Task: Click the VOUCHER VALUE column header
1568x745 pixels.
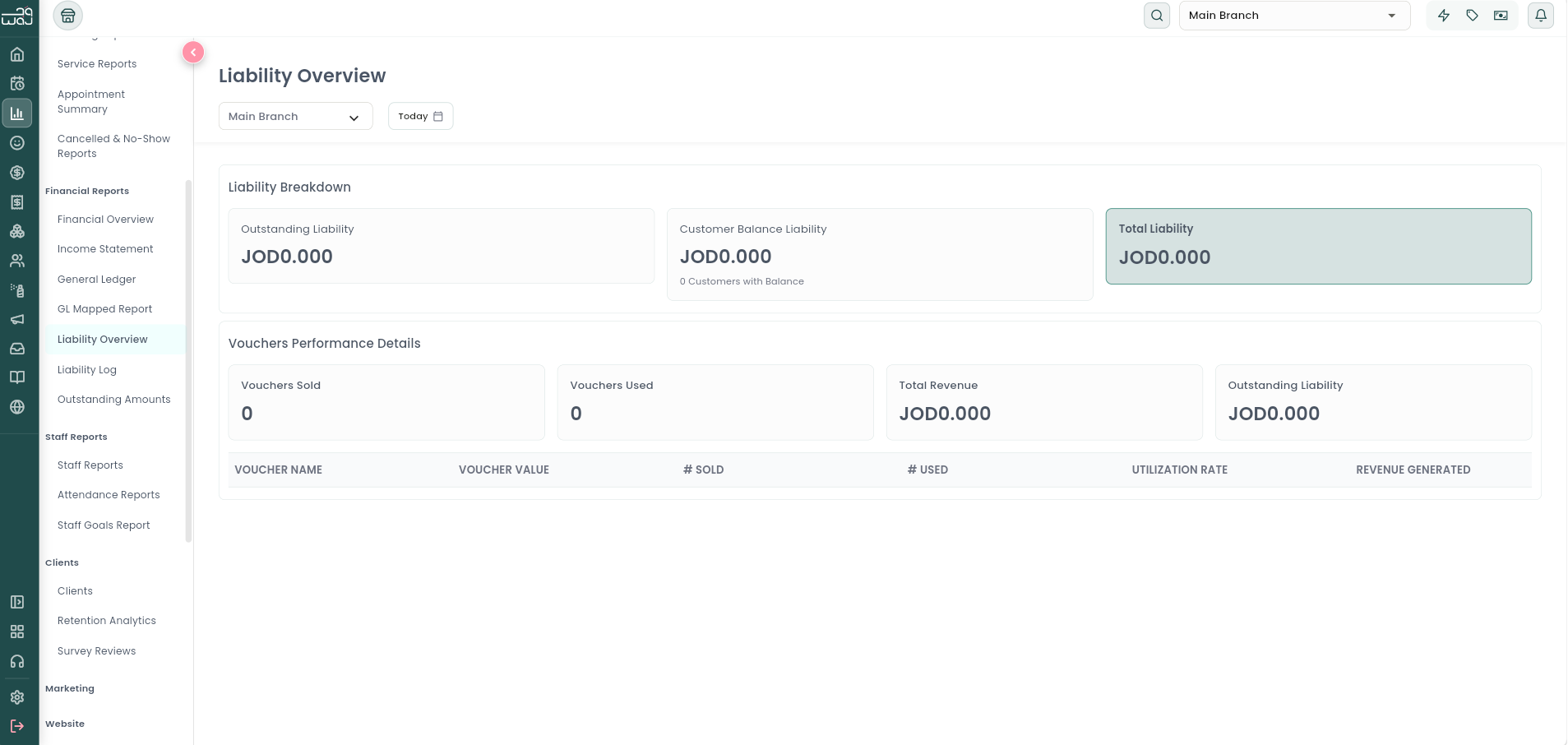Action: (x=504, y=470)
